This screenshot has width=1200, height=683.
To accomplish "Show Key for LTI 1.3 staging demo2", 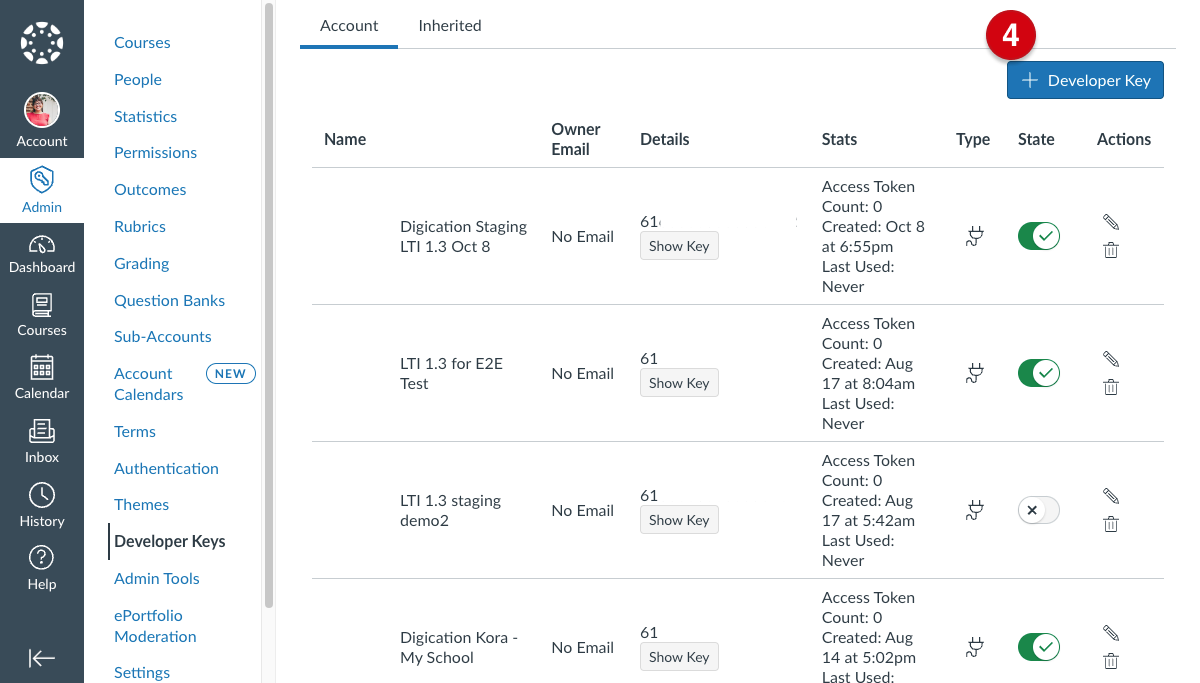I will tap(679, 520).
